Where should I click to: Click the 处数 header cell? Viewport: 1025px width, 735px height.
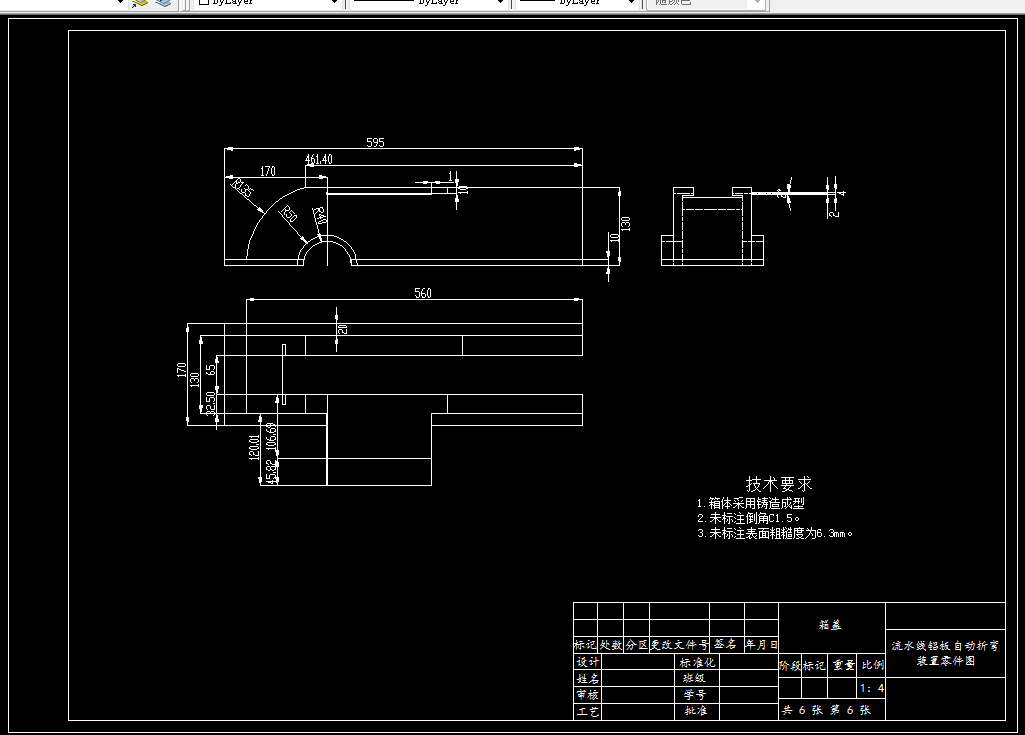pos(611,645)
